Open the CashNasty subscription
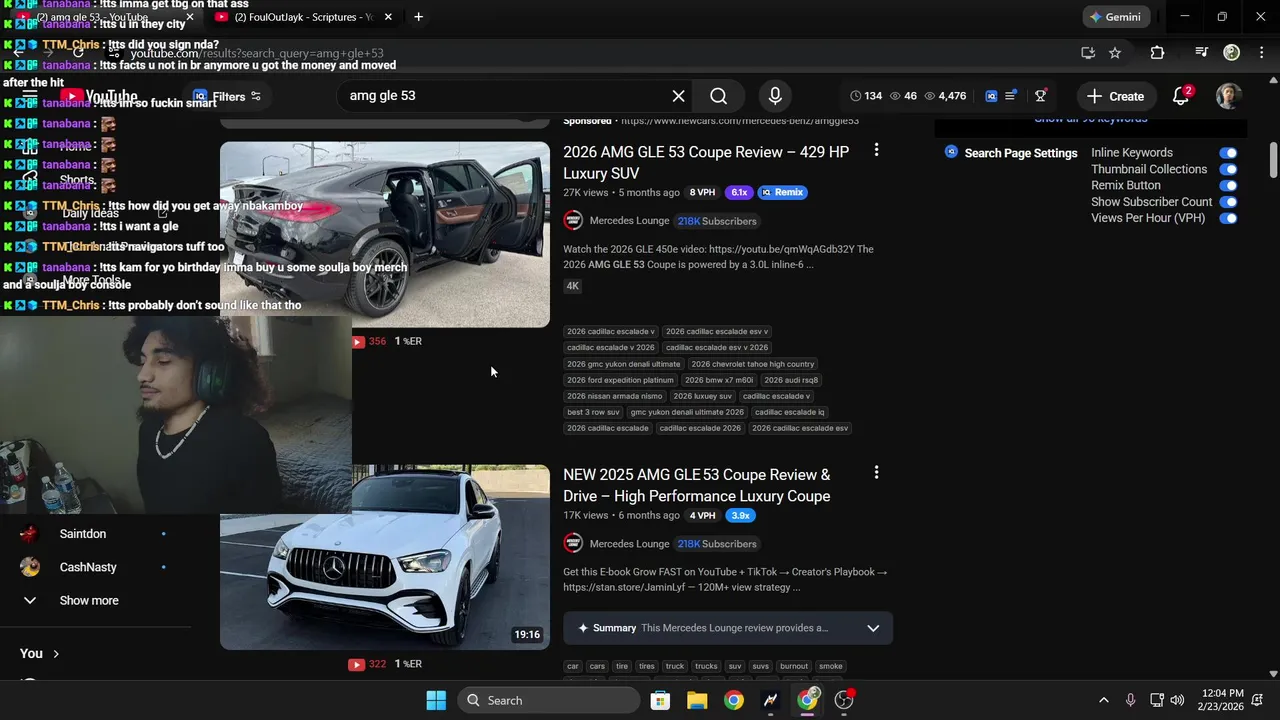Image resolution: width=1280 pixels, height=720 pixels. (88, 567)
